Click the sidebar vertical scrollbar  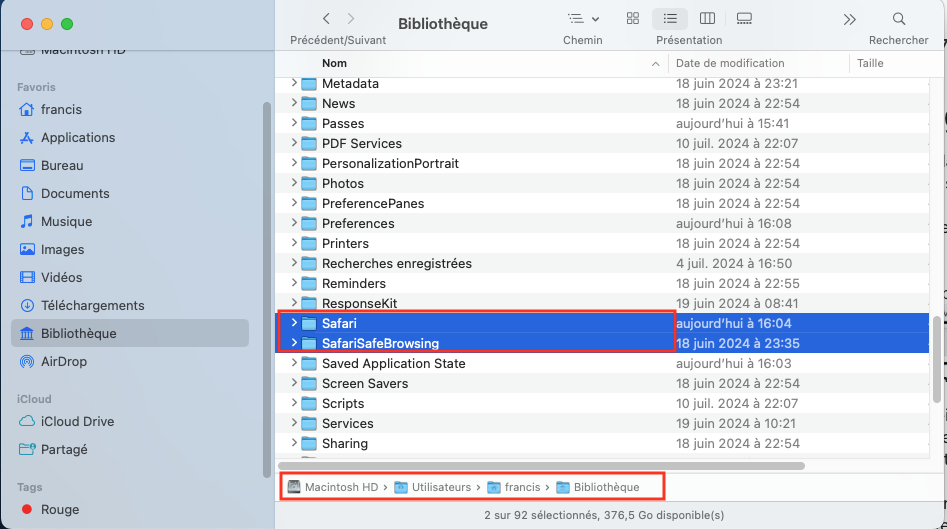pos(266,290)
